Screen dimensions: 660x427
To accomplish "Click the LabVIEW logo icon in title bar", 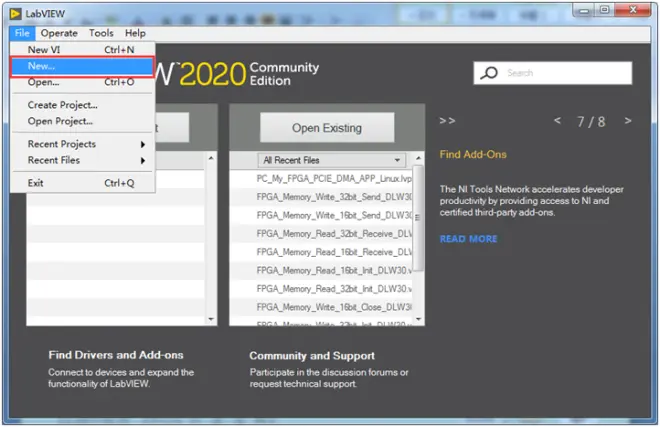I will 15,14.
